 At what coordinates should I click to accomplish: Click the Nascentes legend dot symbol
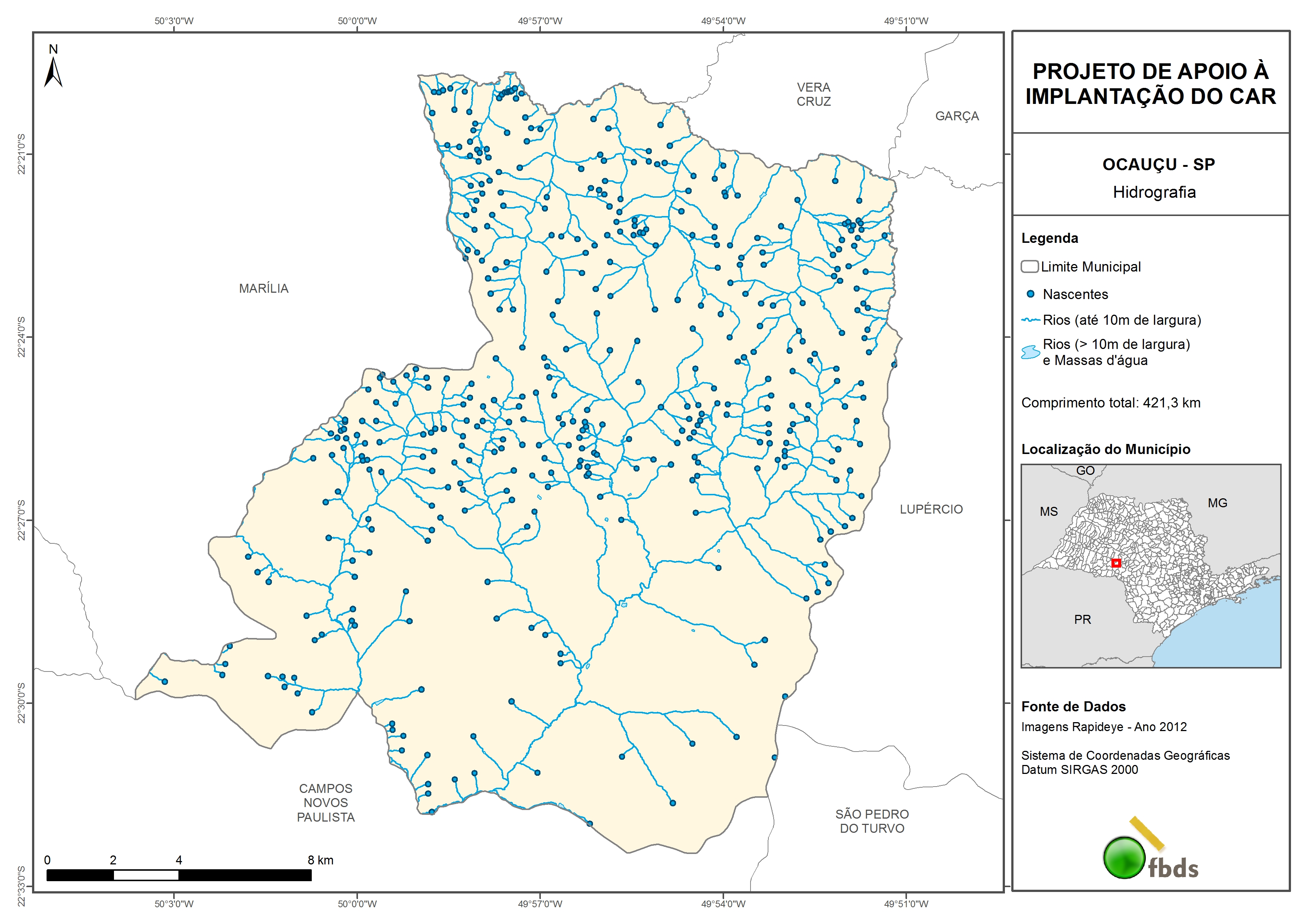pyautogui.click(x=1030, y=294)
